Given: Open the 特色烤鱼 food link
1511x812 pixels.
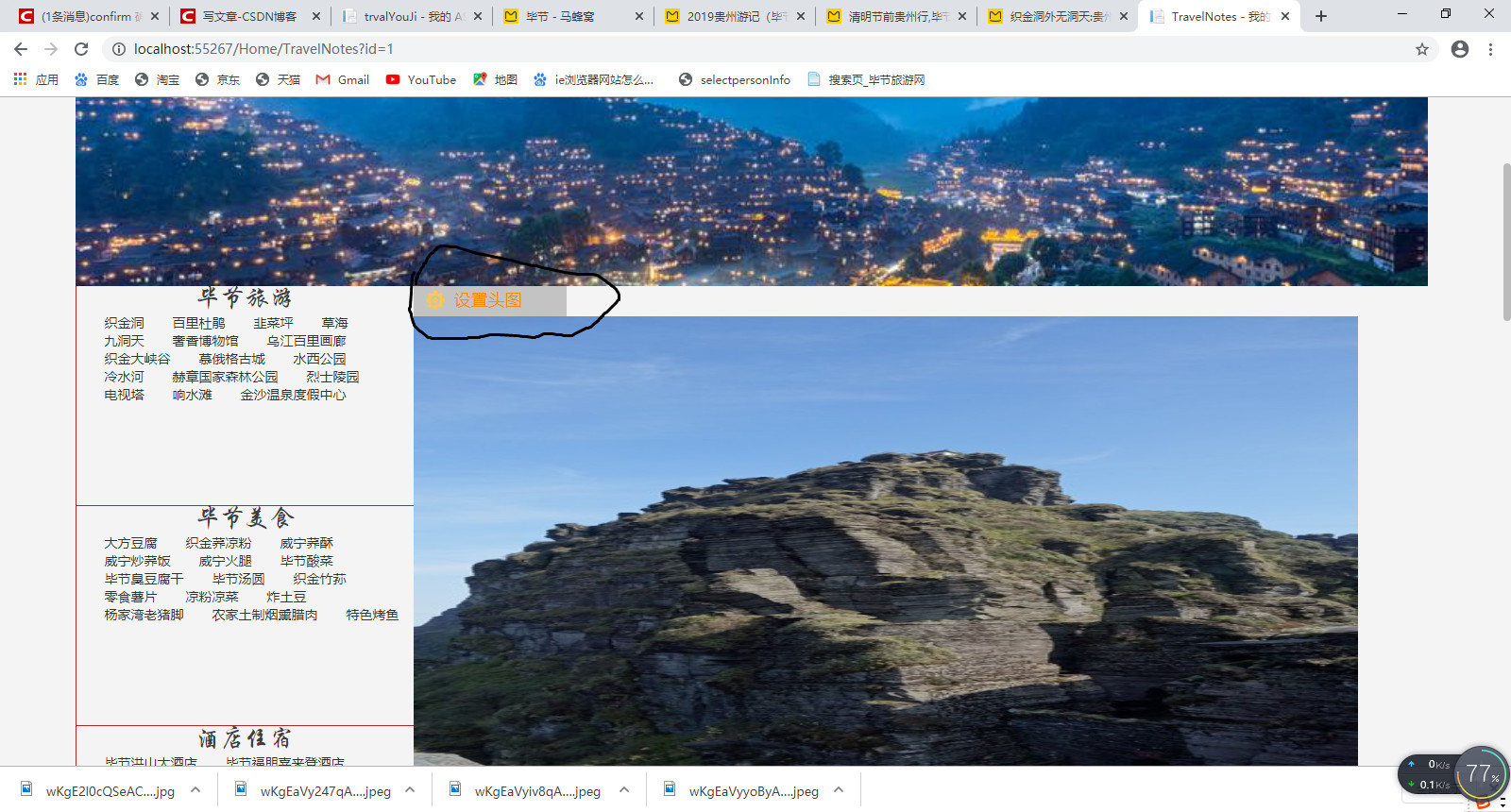Looking at the screenshot, I should click(372, 615).
